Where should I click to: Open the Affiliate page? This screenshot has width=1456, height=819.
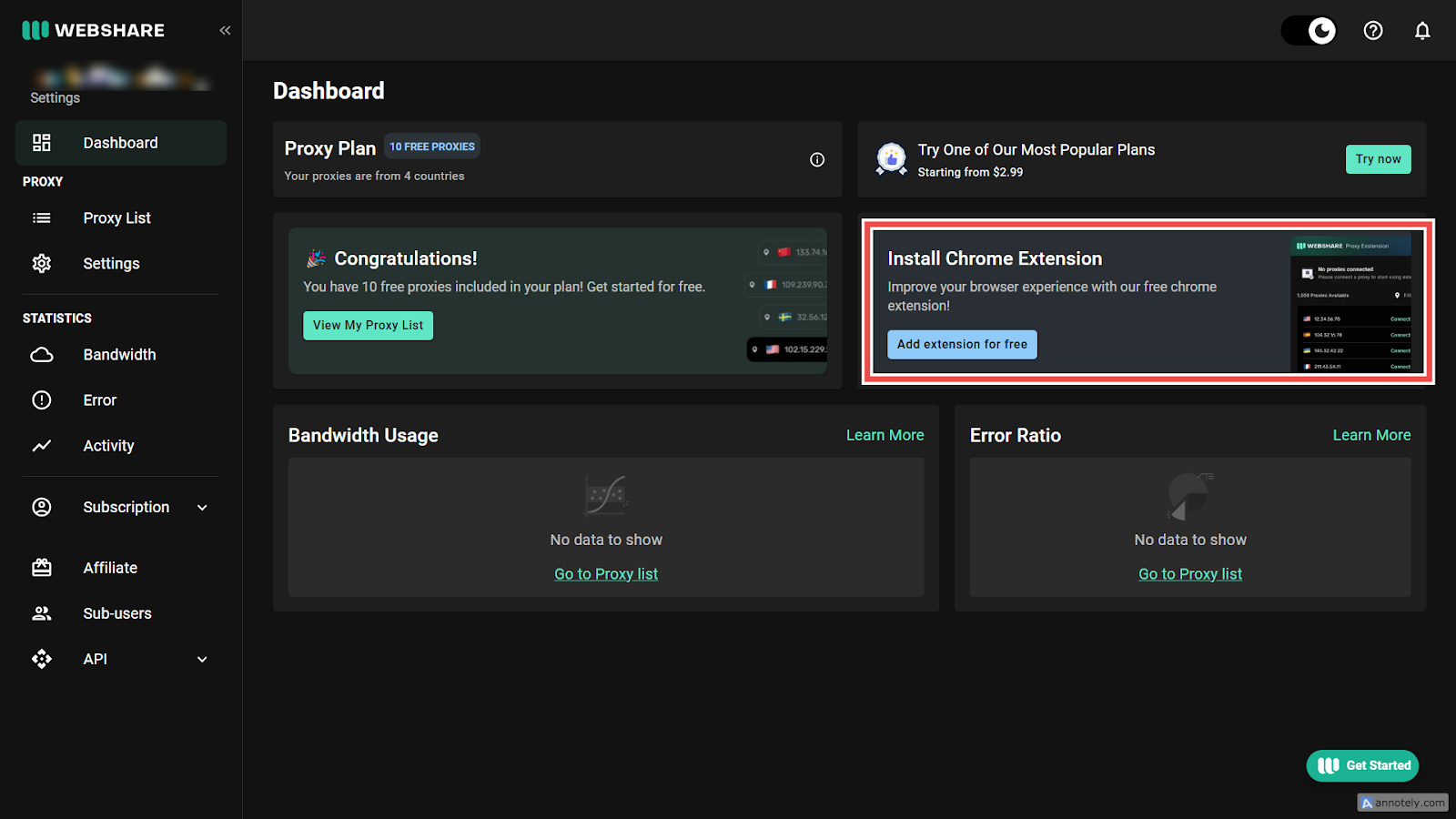coord(121,568)
